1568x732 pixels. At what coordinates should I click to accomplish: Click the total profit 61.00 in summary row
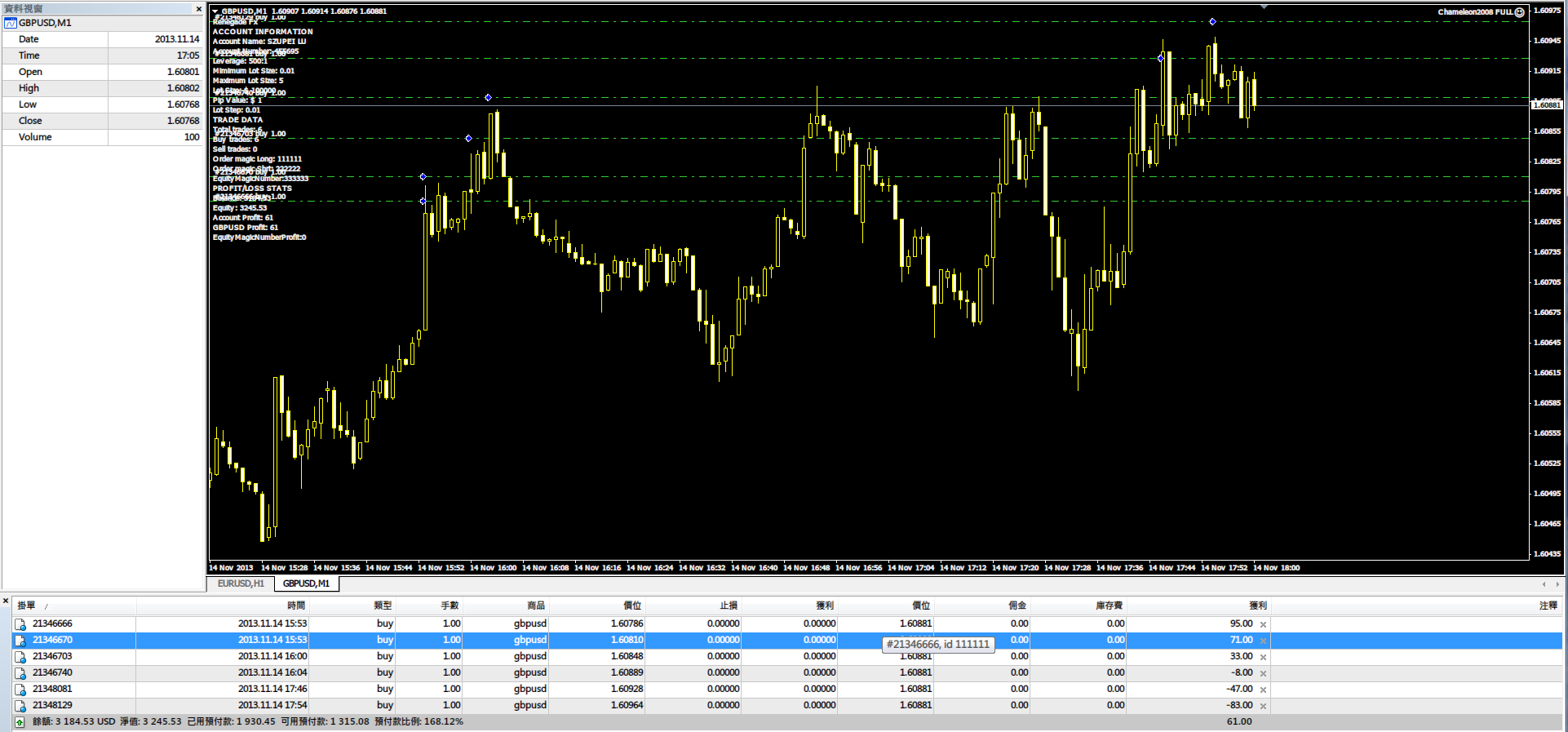1239,722
